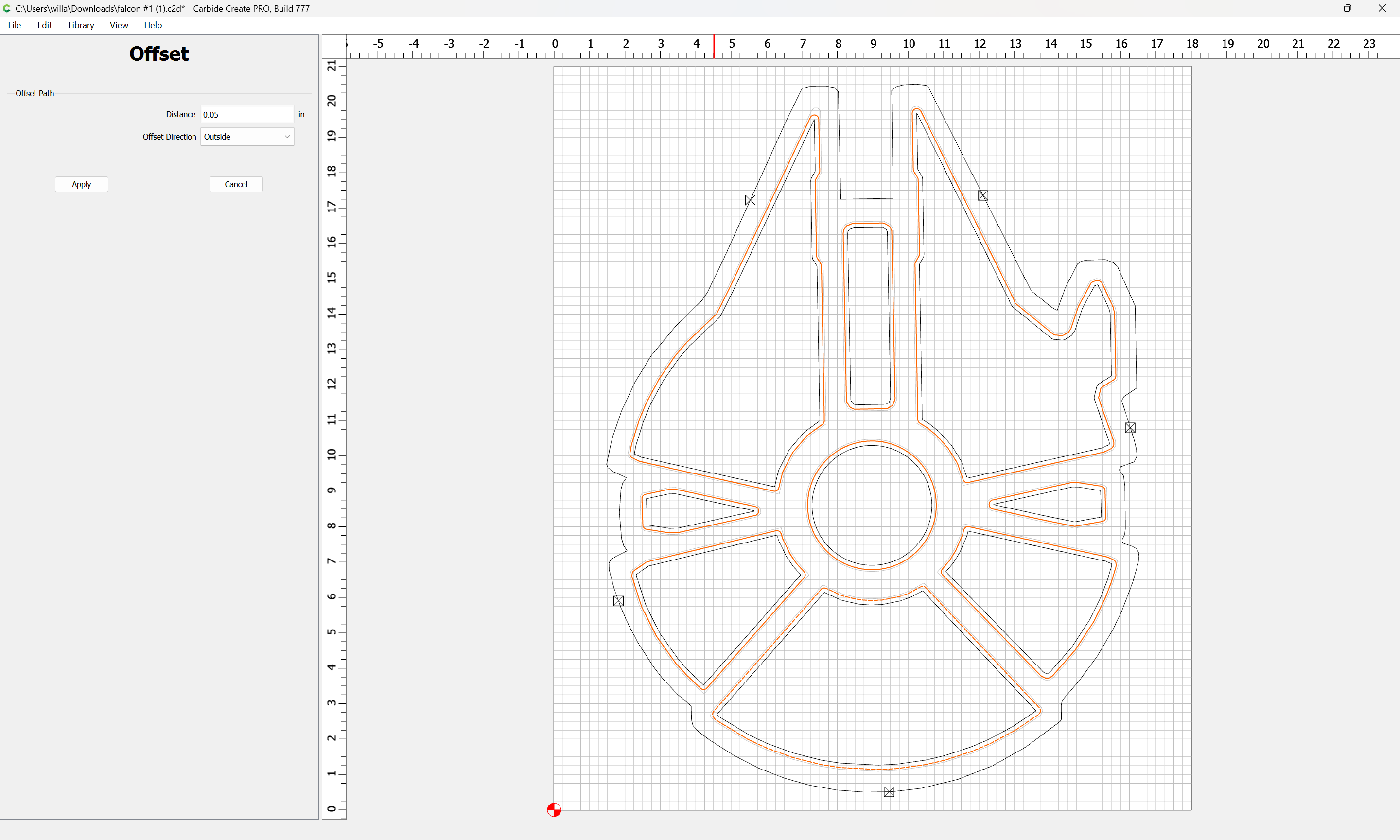This screenshot has width=1400, height=840.
Task: Open the View menu
Action: (119, 25)
